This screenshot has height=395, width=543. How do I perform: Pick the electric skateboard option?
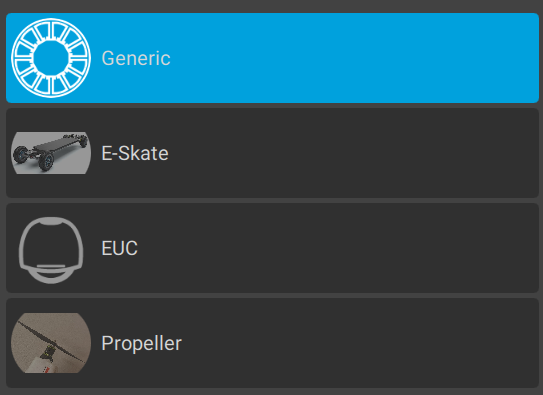pyautogui.click(x=273, y=153)
